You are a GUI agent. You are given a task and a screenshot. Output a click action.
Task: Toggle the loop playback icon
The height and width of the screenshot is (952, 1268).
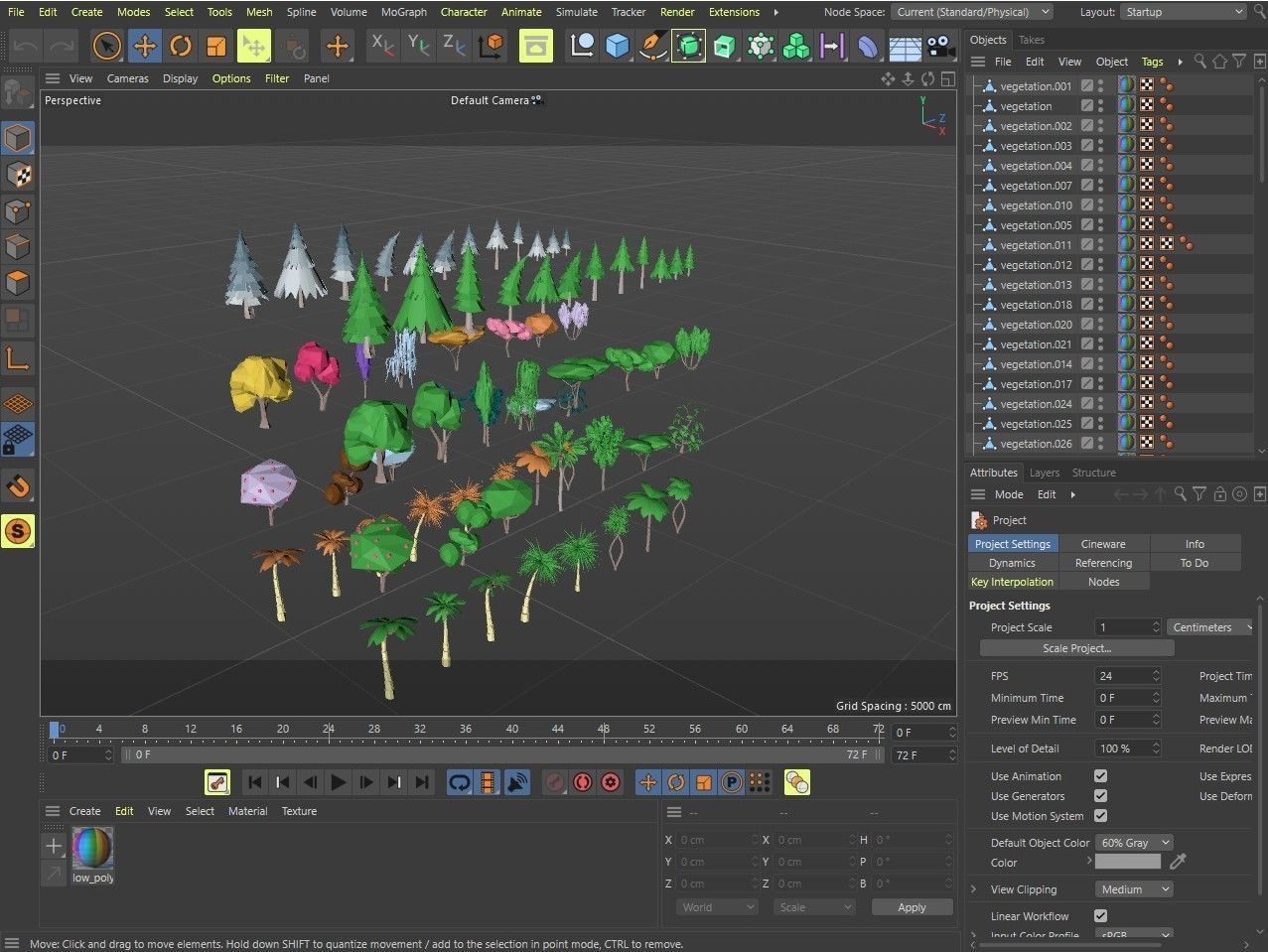(460, 782)
